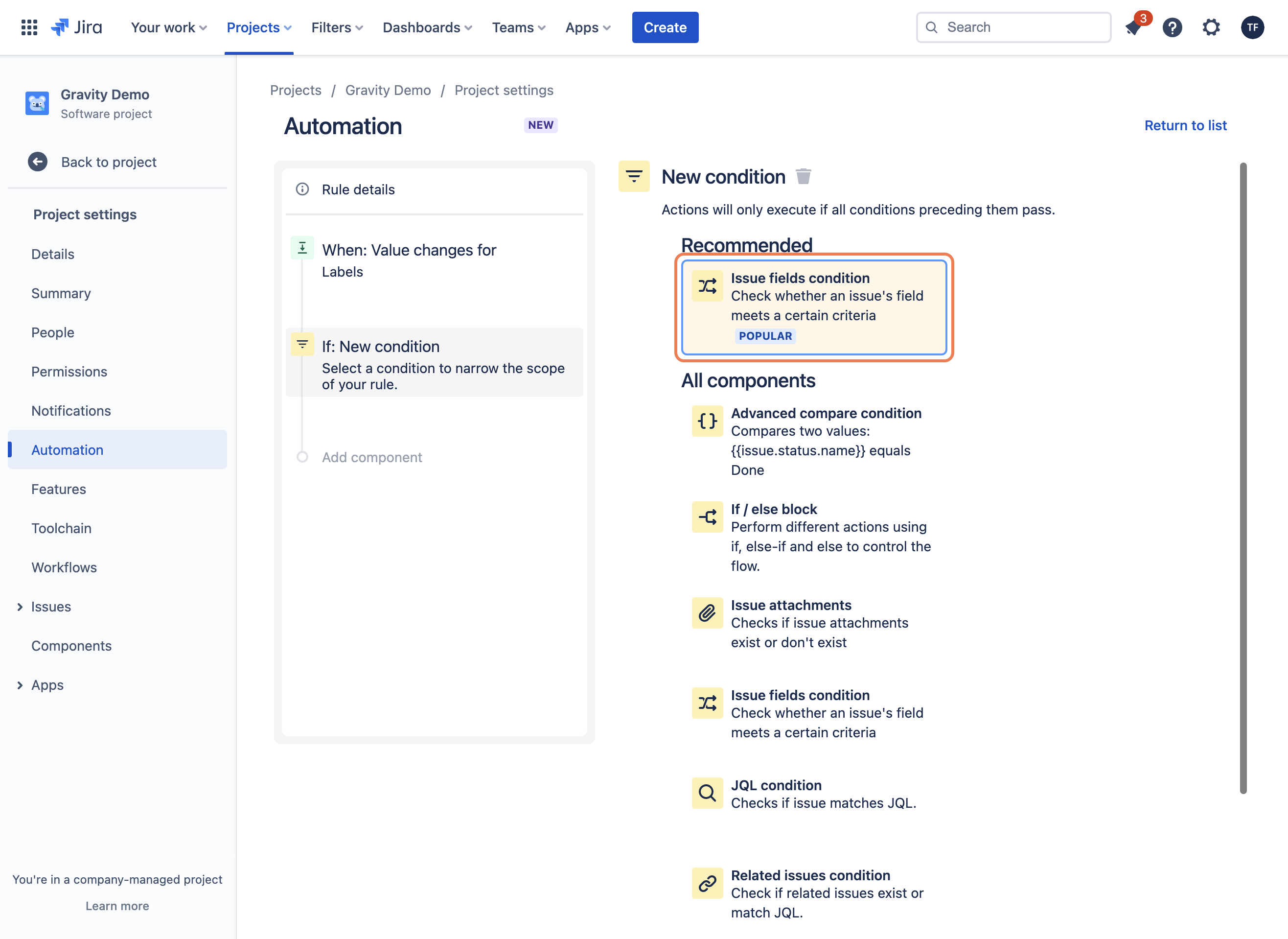The height and width of the screenshot is (939, 1288).
Task: Open the help question mark icon
Action: point(1172,27)
